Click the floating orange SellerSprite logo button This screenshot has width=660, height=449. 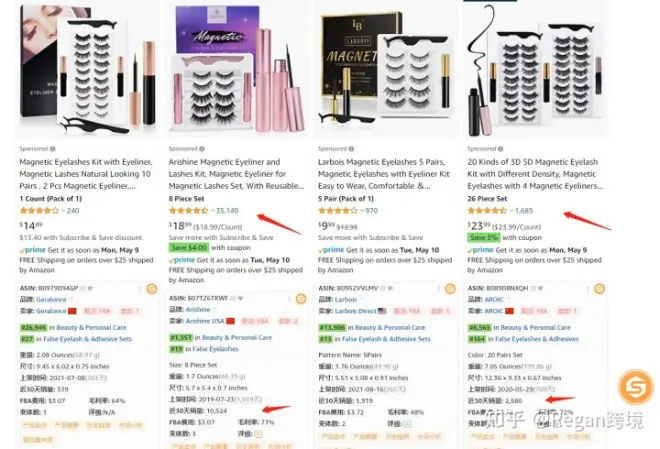pyautogui.click(x=636, y=386)
